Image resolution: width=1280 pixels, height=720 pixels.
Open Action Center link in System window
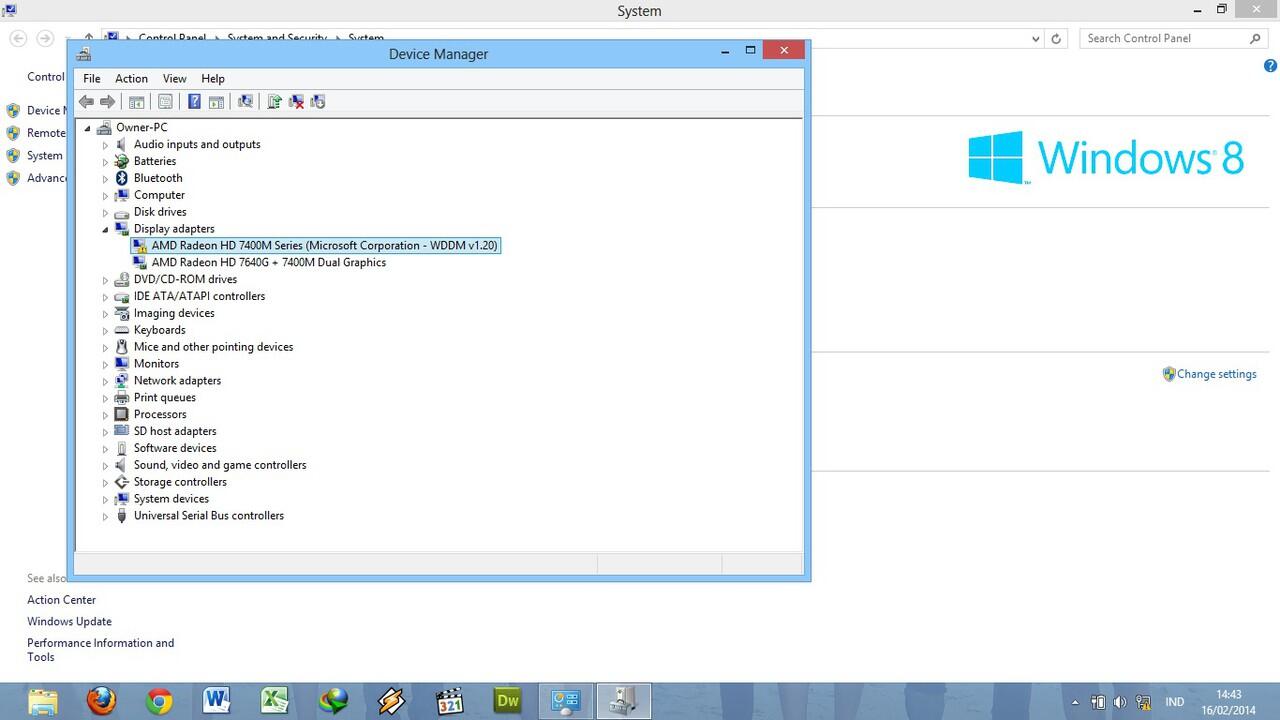click(61, 600)
